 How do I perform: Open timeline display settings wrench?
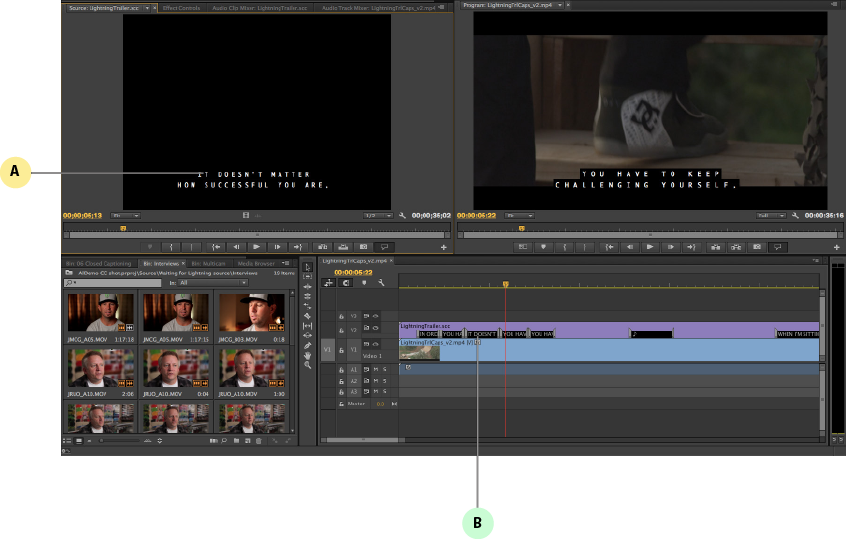[x=381, y=283]
